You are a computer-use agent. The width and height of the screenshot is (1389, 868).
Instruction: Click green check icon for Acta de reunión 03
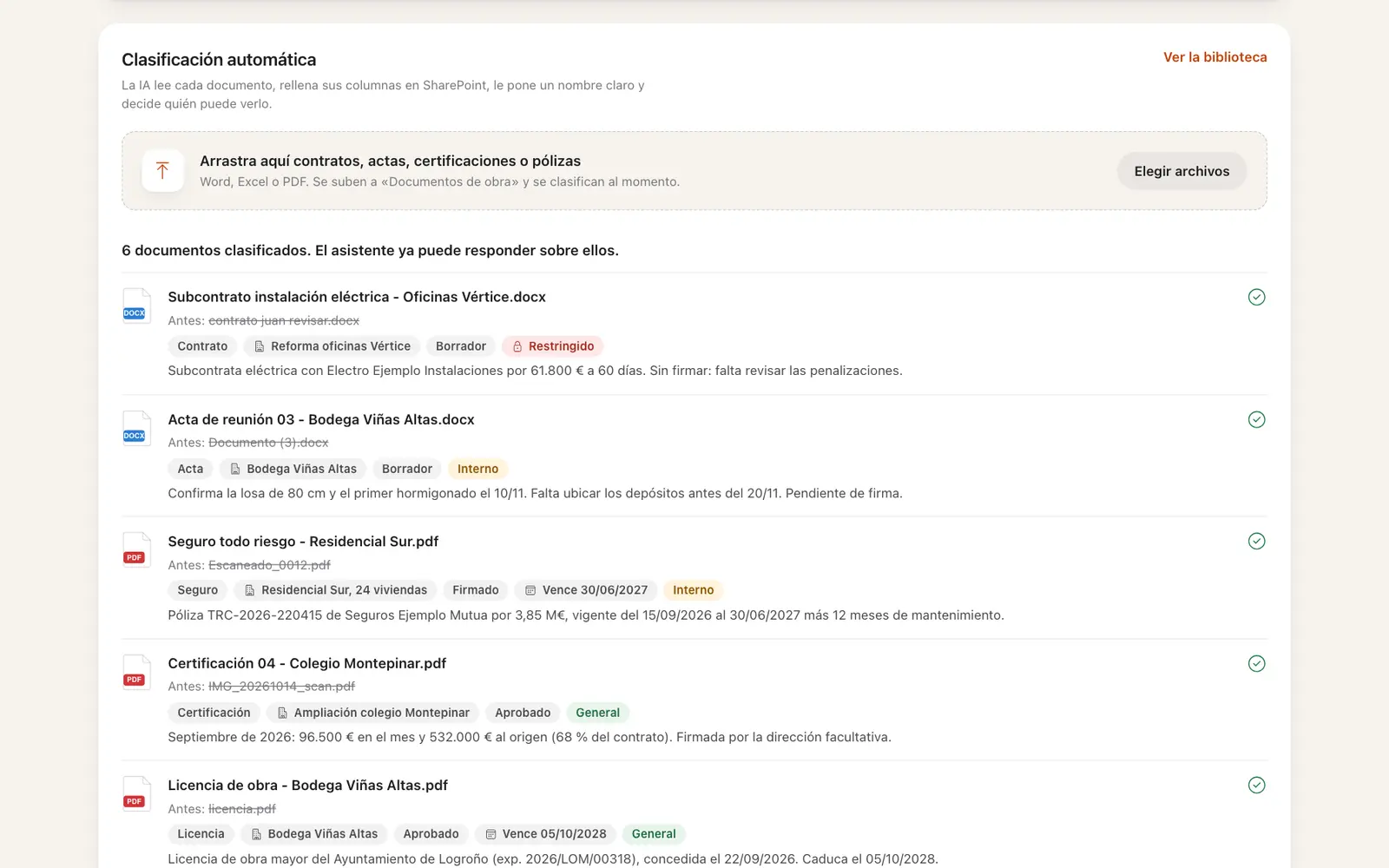point(1256,419)
